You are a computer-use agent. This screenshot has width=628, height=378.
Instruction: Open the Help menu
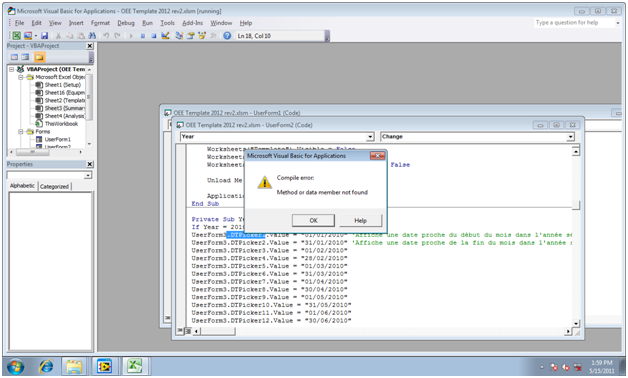click(246, 23)
